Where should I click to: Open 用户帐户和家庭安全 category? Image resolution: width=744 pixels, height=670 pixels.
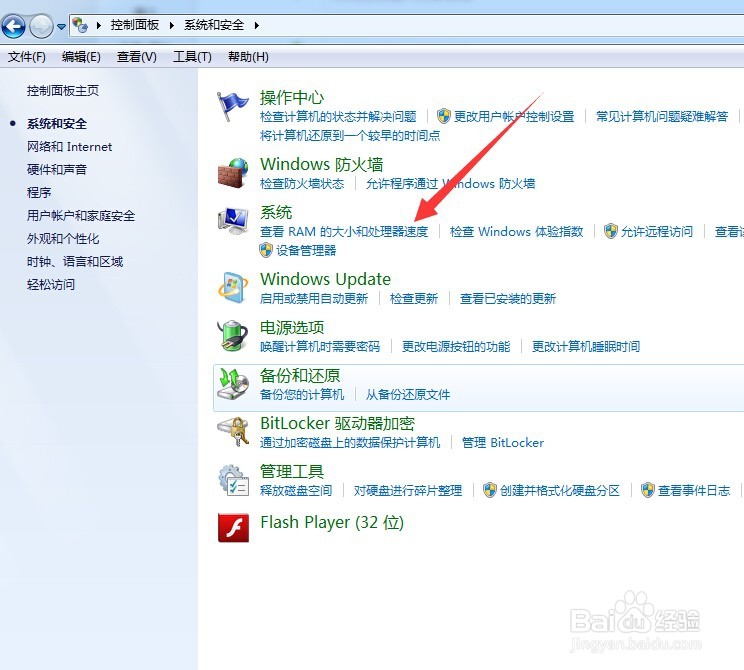(81, 215)
